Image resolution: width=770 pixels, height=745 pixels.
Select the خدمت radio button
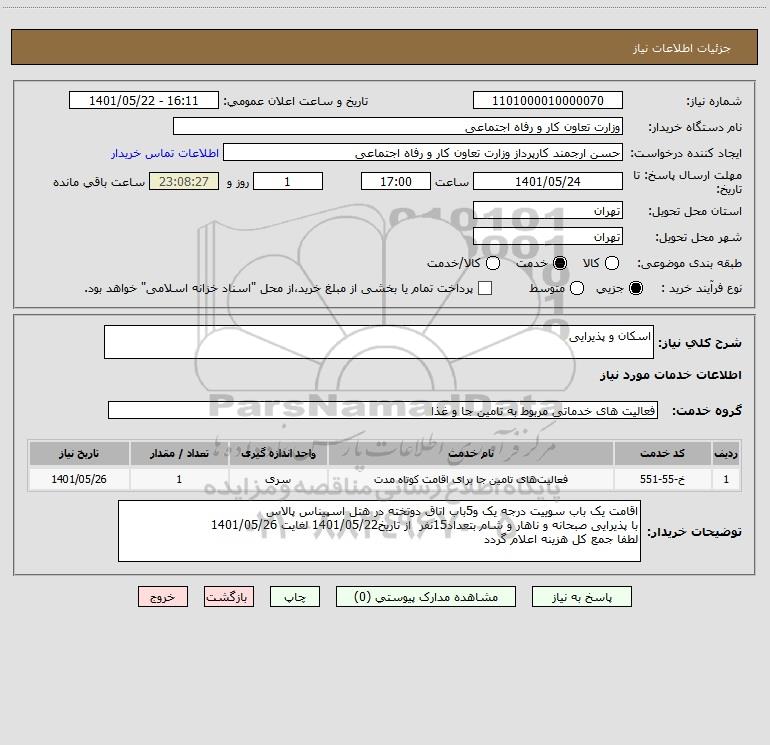560,263
